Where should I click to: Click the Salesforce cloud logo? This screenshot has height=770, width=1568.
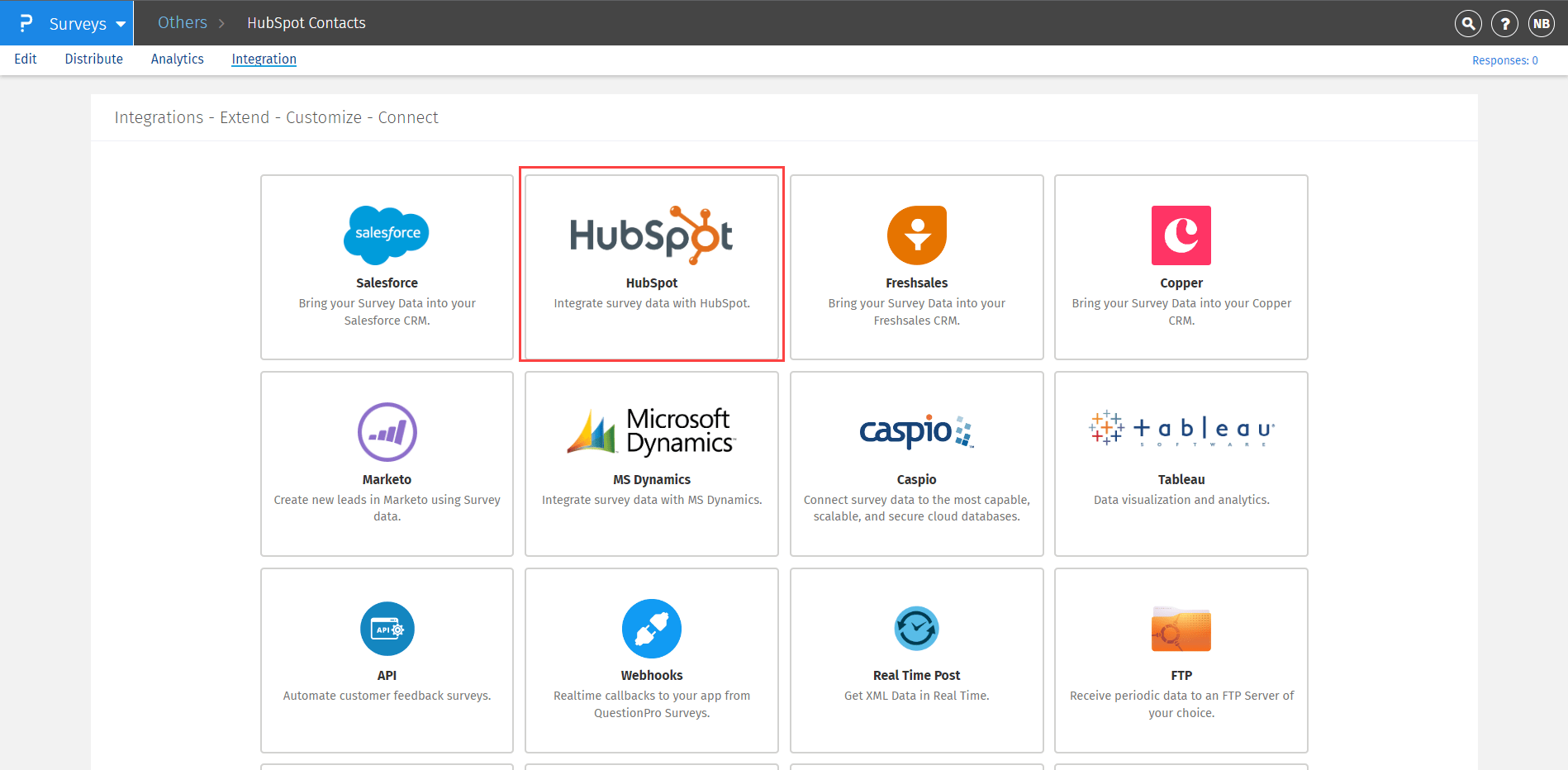point(387,235)
